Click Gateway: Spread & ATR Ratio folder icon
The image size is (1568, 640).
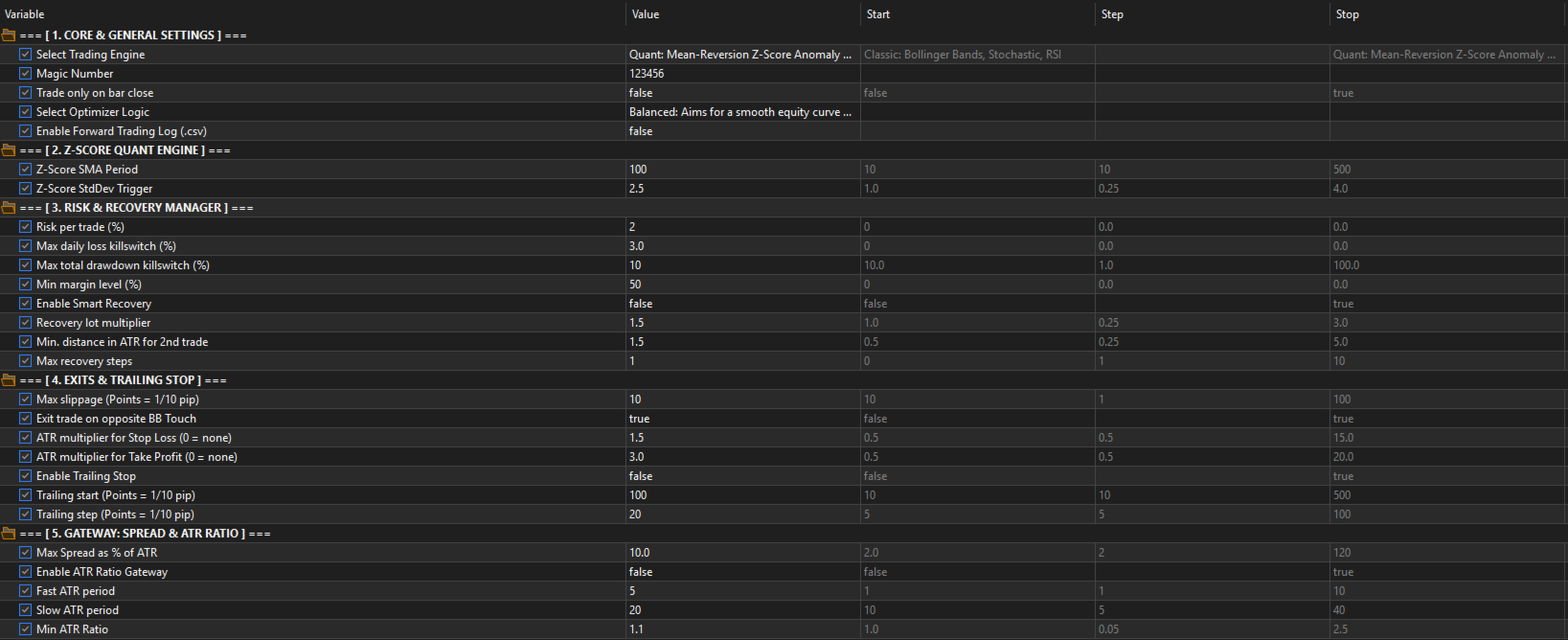point(9,534)
